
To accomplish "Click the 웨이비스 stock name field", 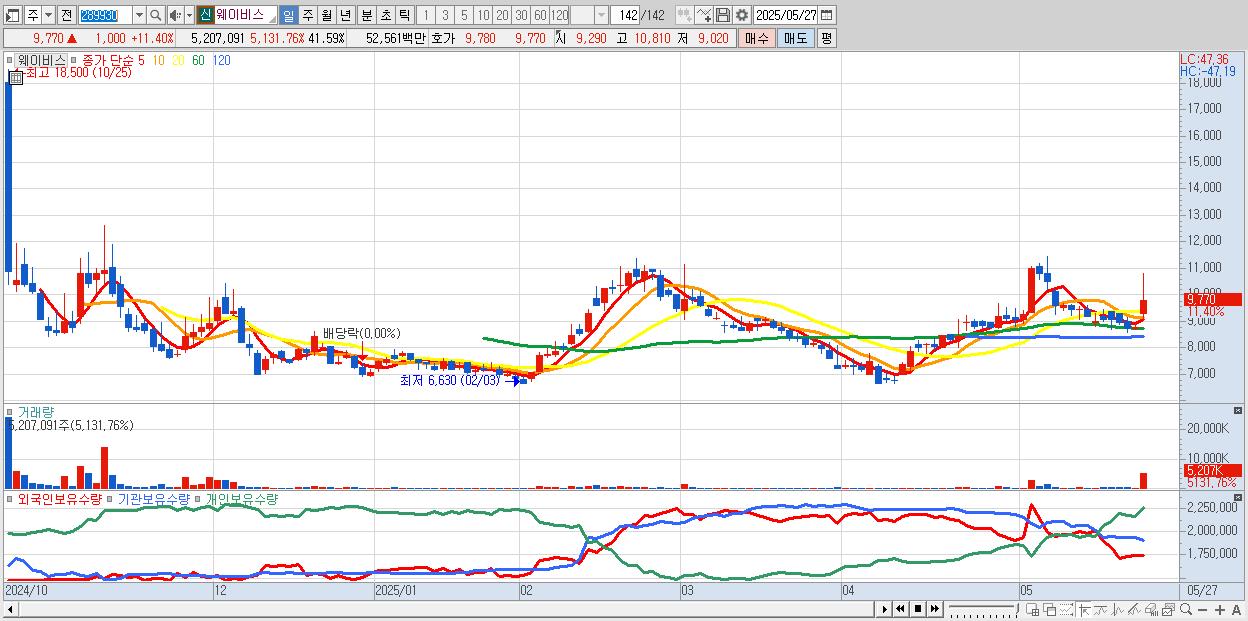I will (x=246, y=15).
